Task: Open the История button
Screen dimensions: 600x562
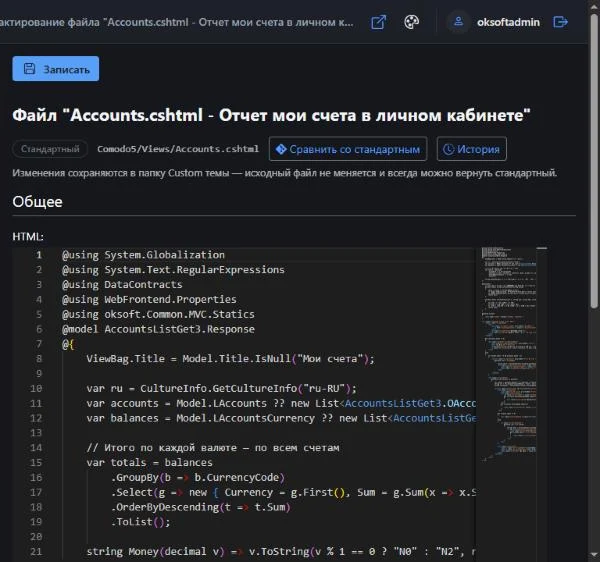Action: click(471, 149)
